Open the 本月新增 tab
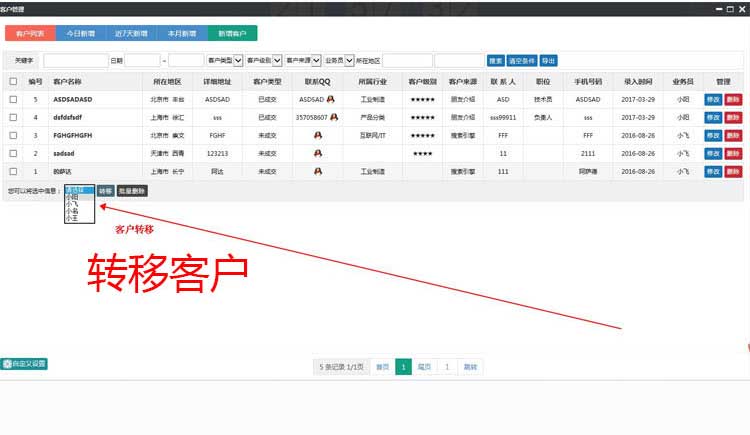Viewport: 750px width, 435px height. click(181, 33)
